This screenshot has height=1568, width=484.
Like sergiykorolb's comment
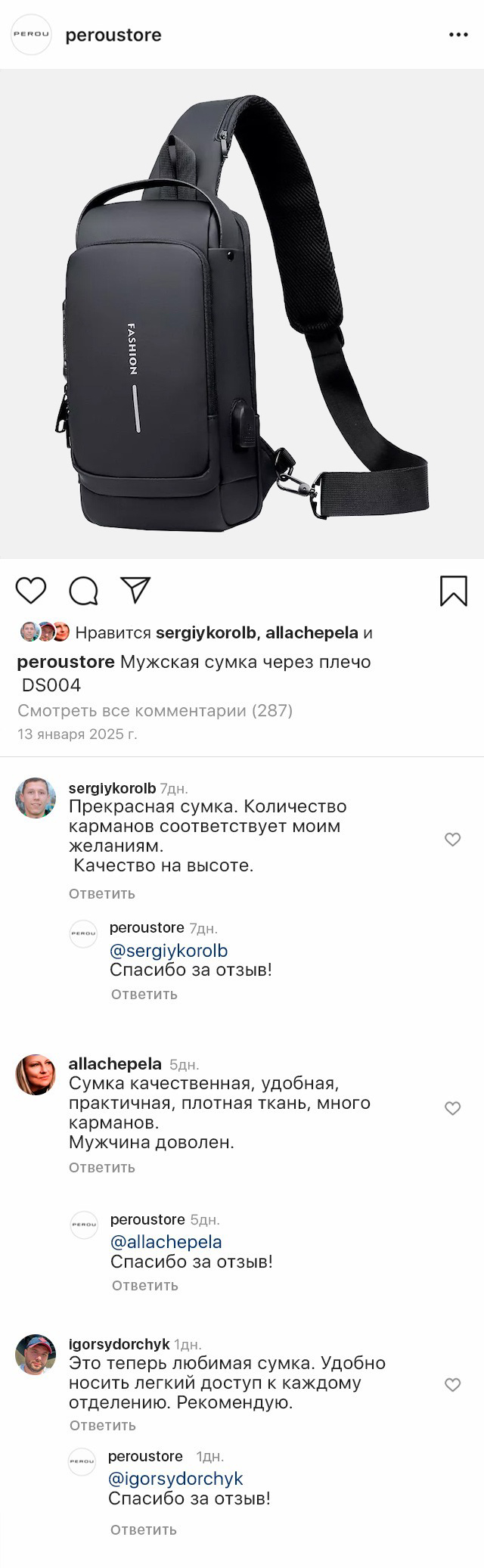[x=452, y=839]
